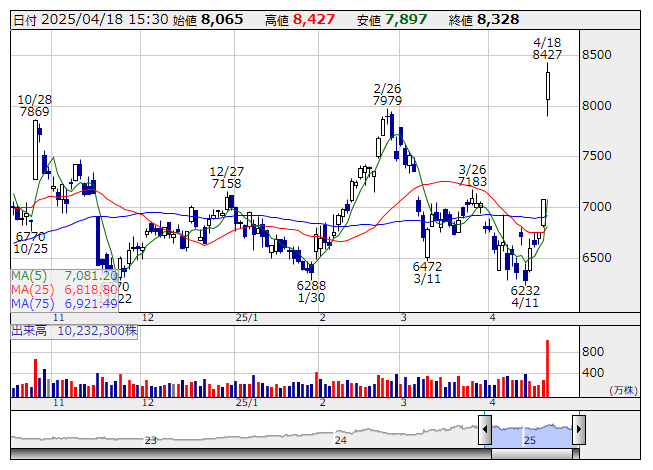Click the 終値 8,328 closing price

tap(484, 20)
